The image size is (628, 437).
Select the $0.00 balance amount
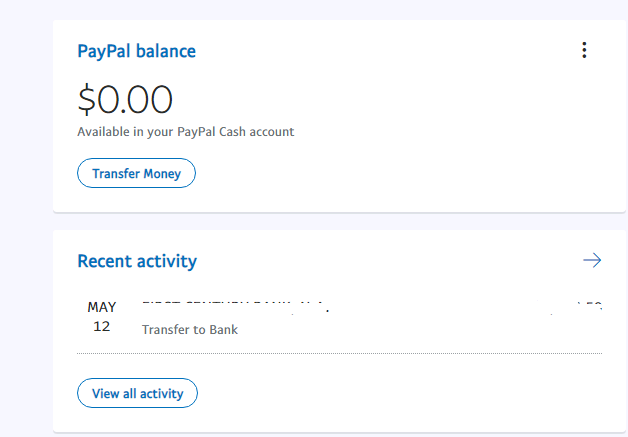tap(125, 99)
